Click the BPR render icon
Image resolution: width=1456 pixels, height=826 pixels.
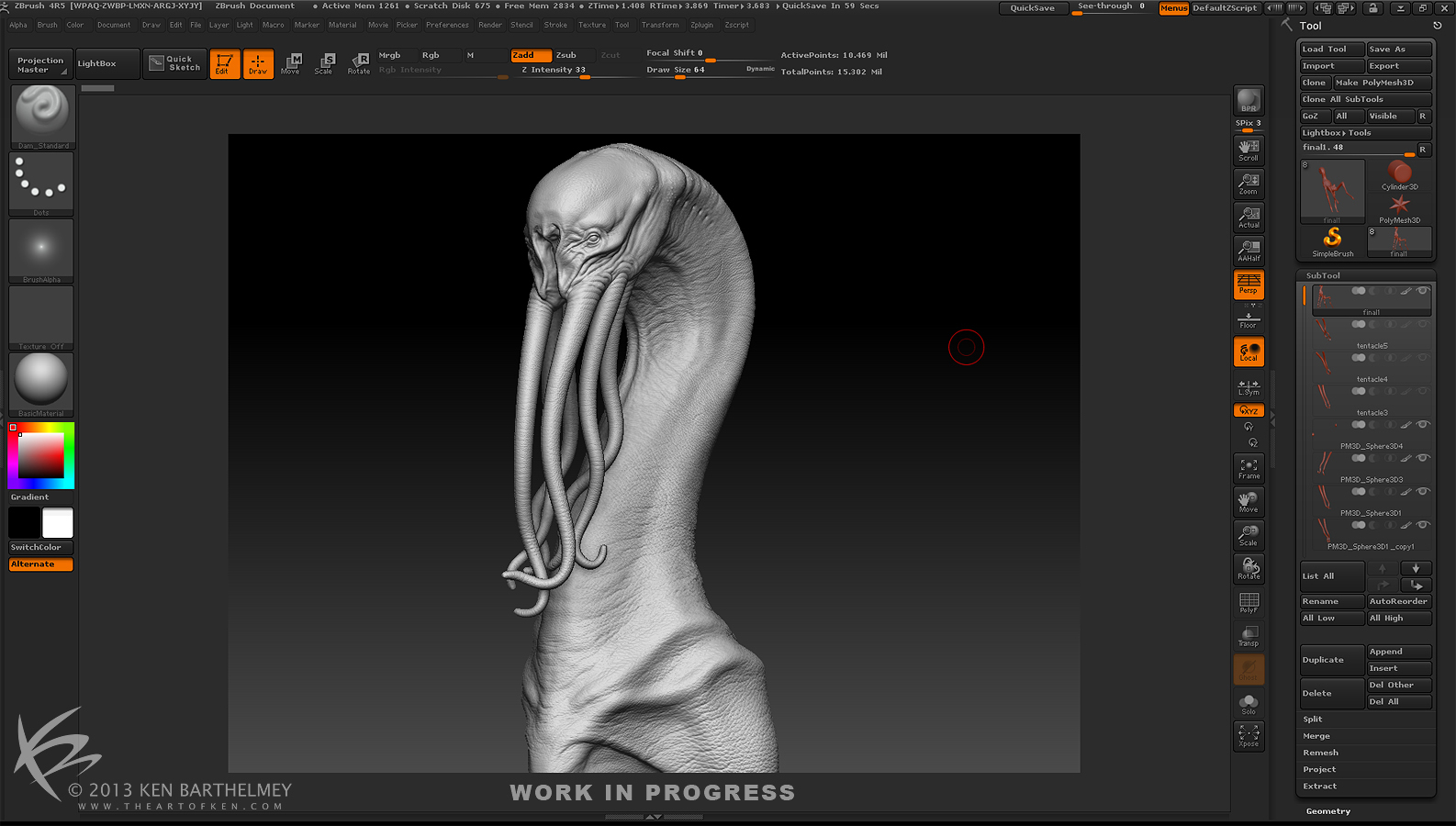click(1249, 101)
